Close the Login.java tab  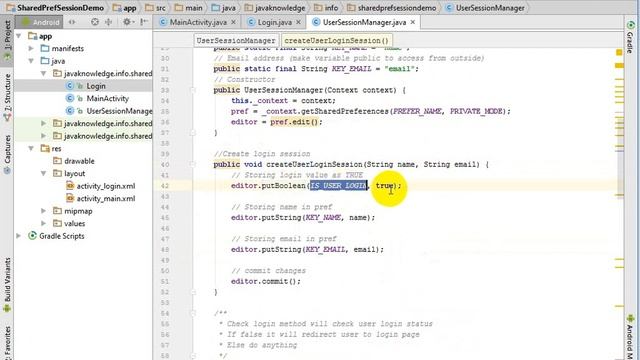pyautogui.click(x=298, y=22)
